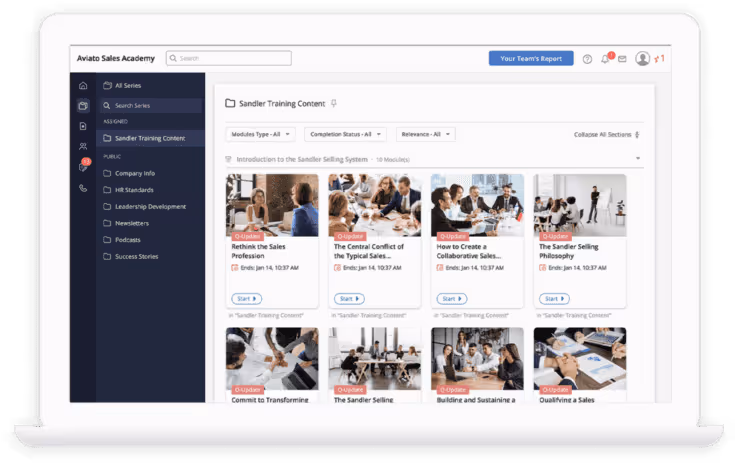Click calendar icon on Rethink the Sales Profession
The height and width of the screenshot is (463, 735).
pyautogui.click(x=235, y=268)
